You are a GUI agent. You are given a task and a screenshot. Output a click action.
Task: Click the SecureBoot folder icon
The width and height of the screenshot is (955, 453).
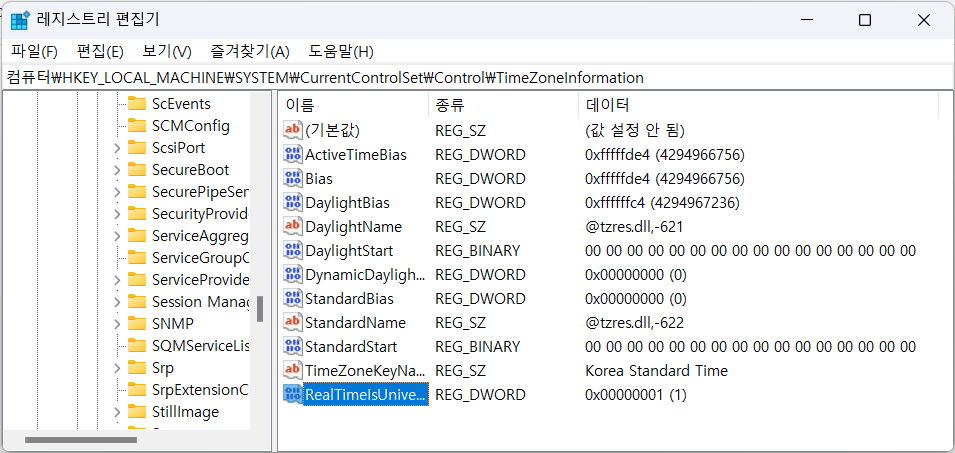point(137,170)
